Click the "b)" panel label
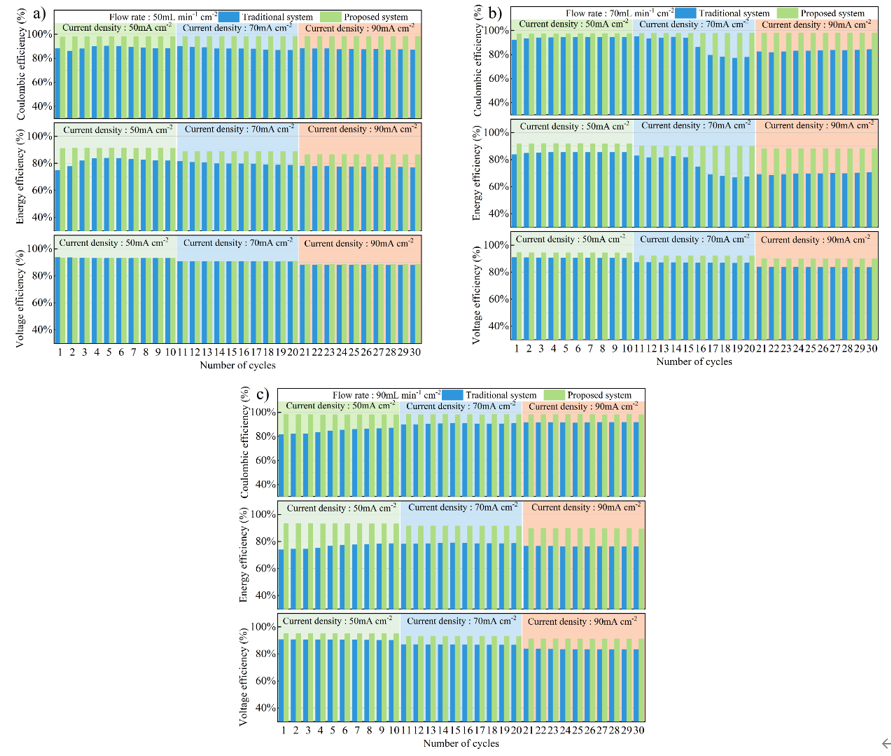Screen dimensions: 891x756 tap(495, 13)
